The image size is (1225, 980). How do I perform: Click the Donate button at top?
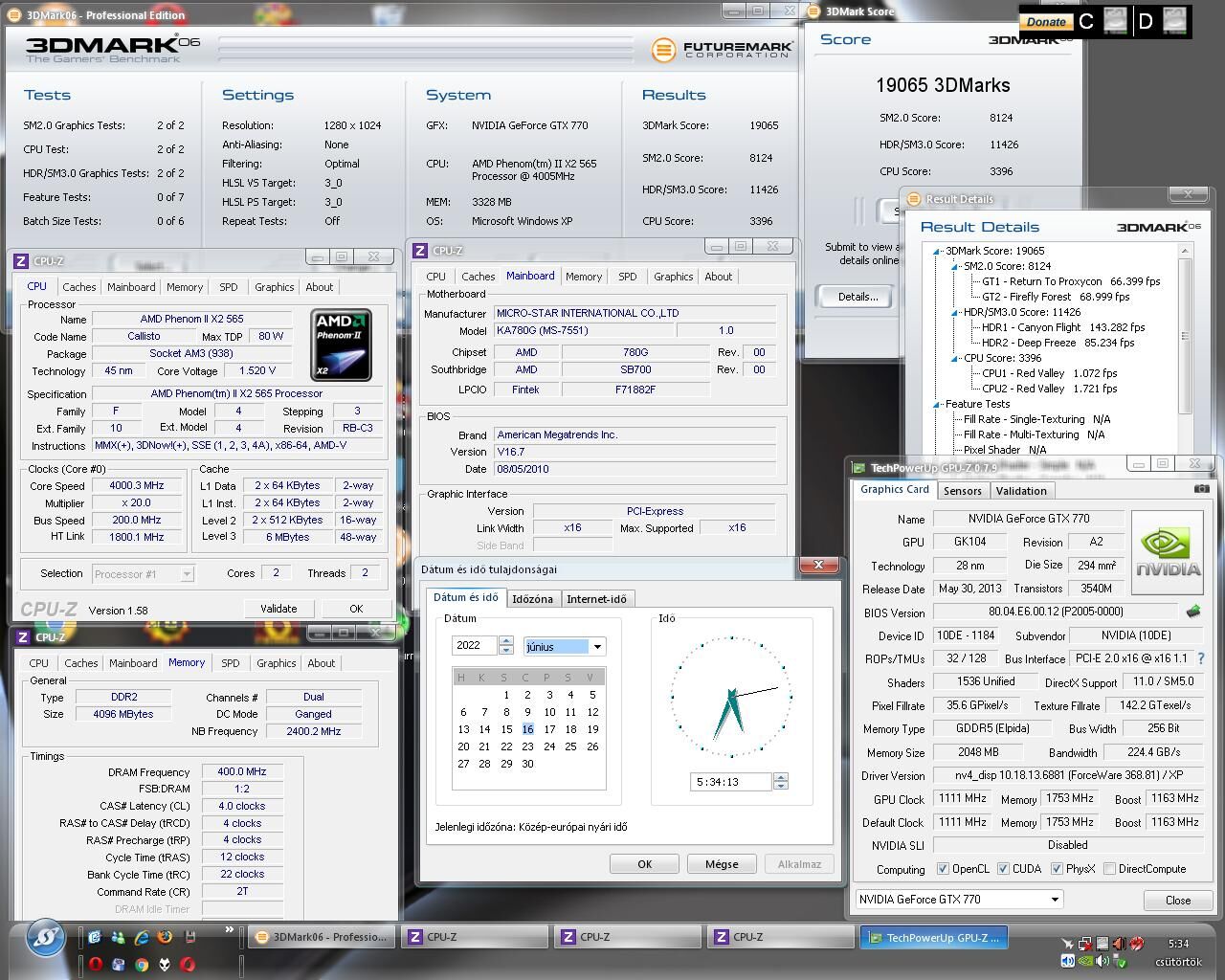[1046, 21]
